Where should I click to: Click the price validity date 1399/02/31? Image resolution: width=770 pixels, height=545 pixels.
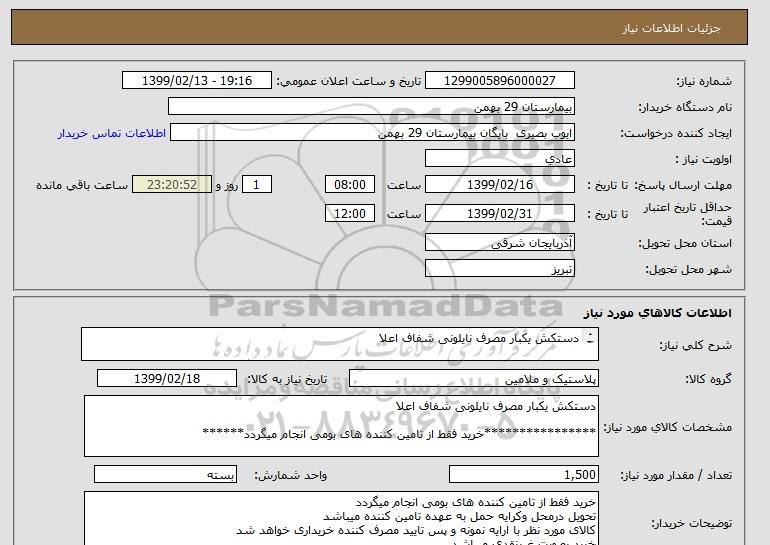[x=499, y=214]
